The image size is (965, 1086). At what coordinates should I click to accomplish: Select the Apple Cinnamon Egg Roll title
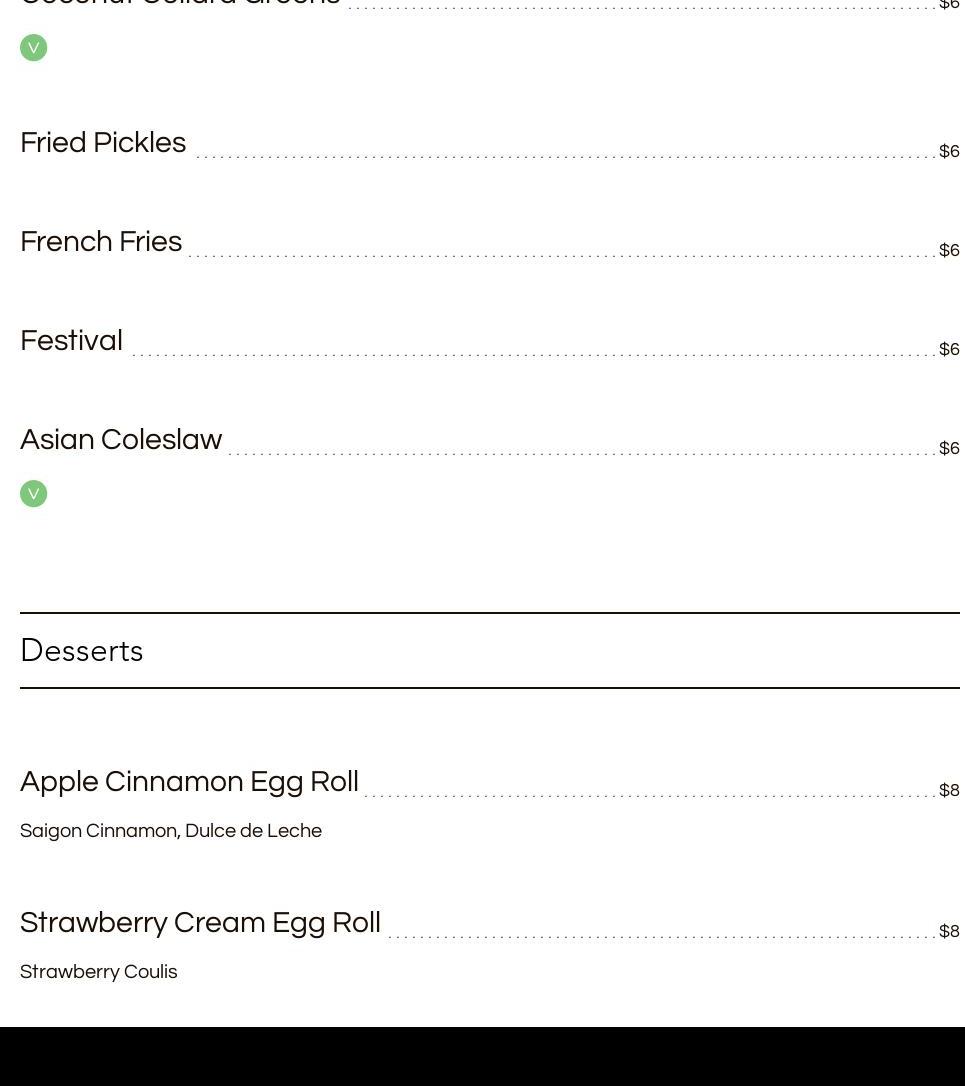tap(189, 782)
